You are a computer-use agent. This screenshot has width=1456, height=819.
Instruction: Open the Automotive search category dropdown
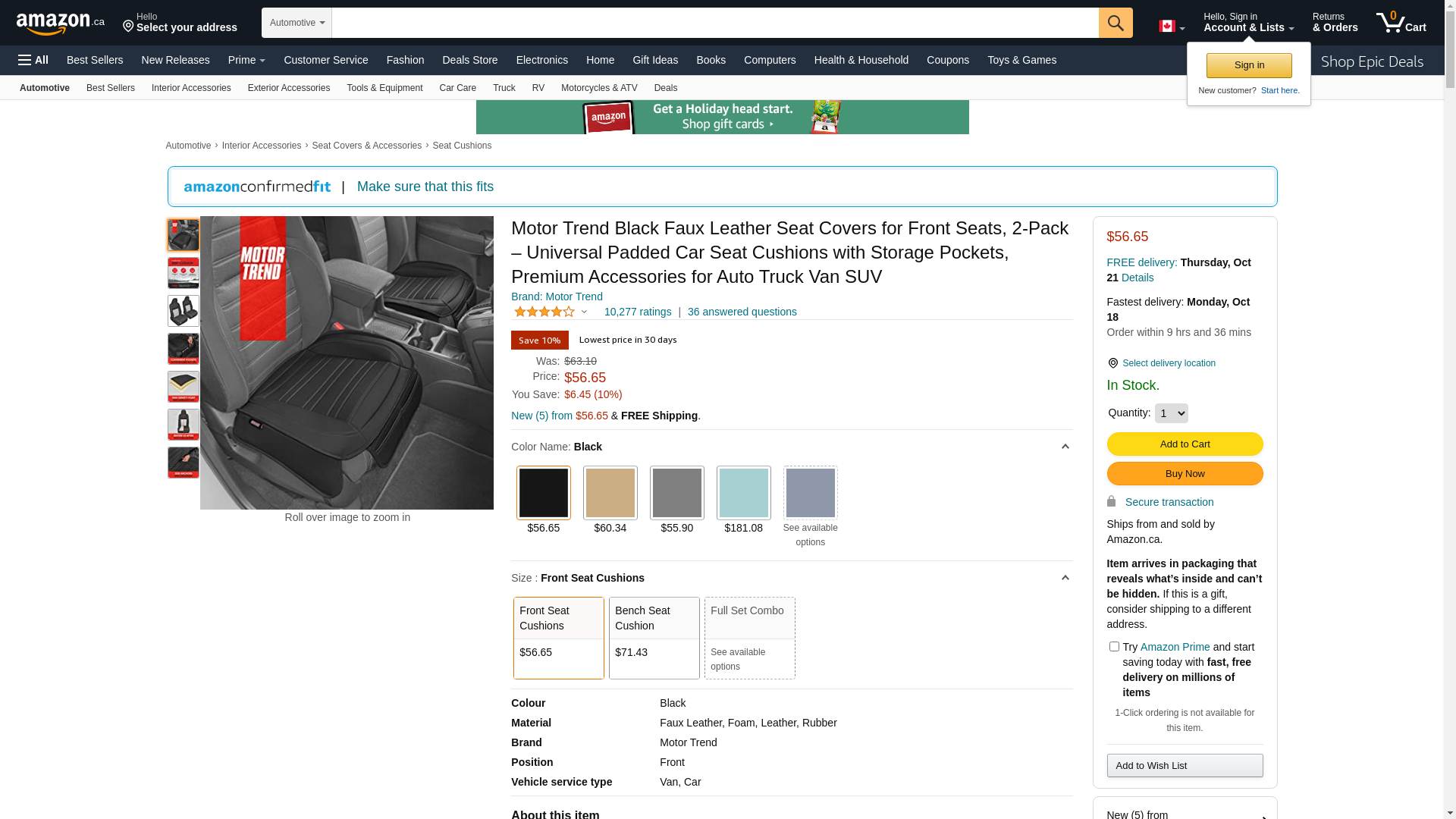[x=297, y=23]
